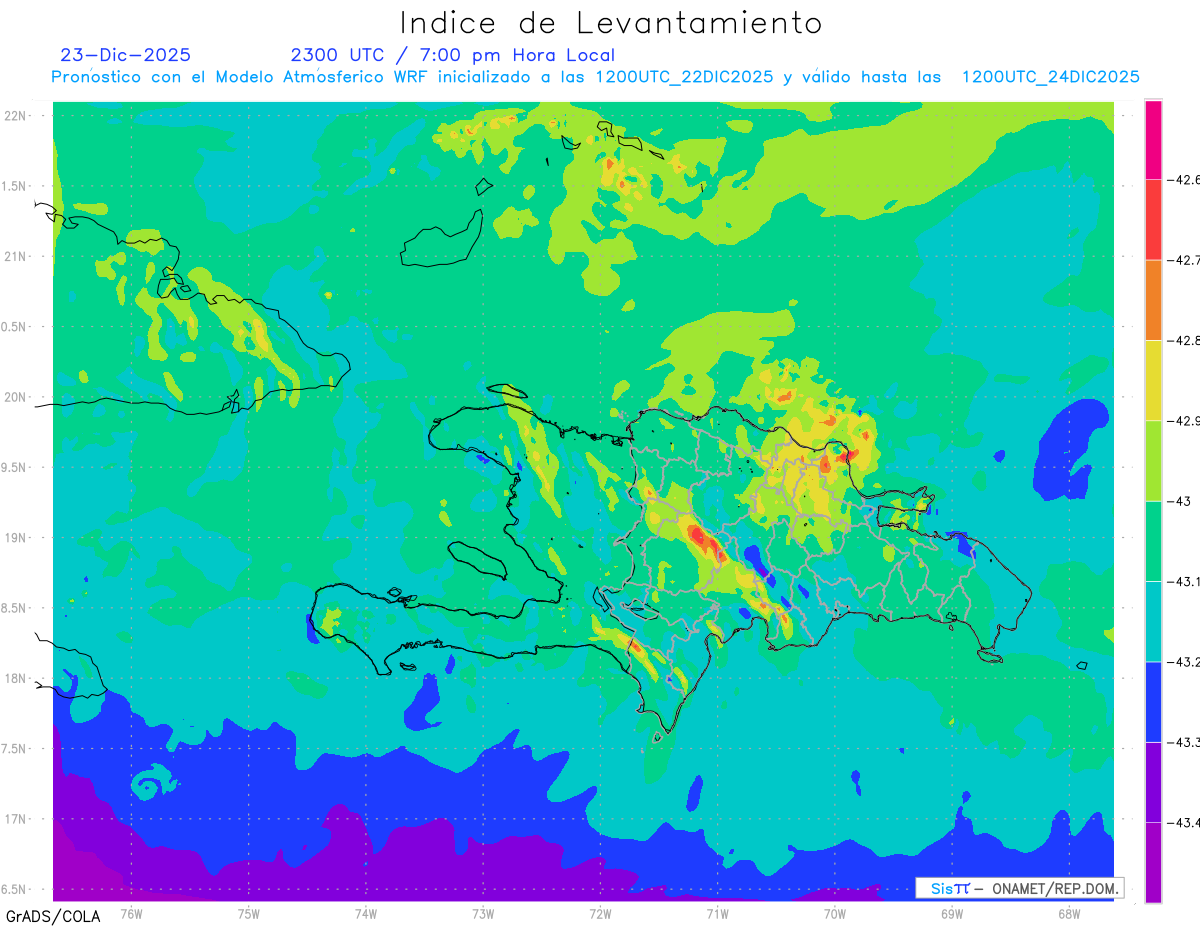This screenshot has height=927, width=1200.
Task: Select the lime-green color bar swatch
Action: pos(1153,460)
